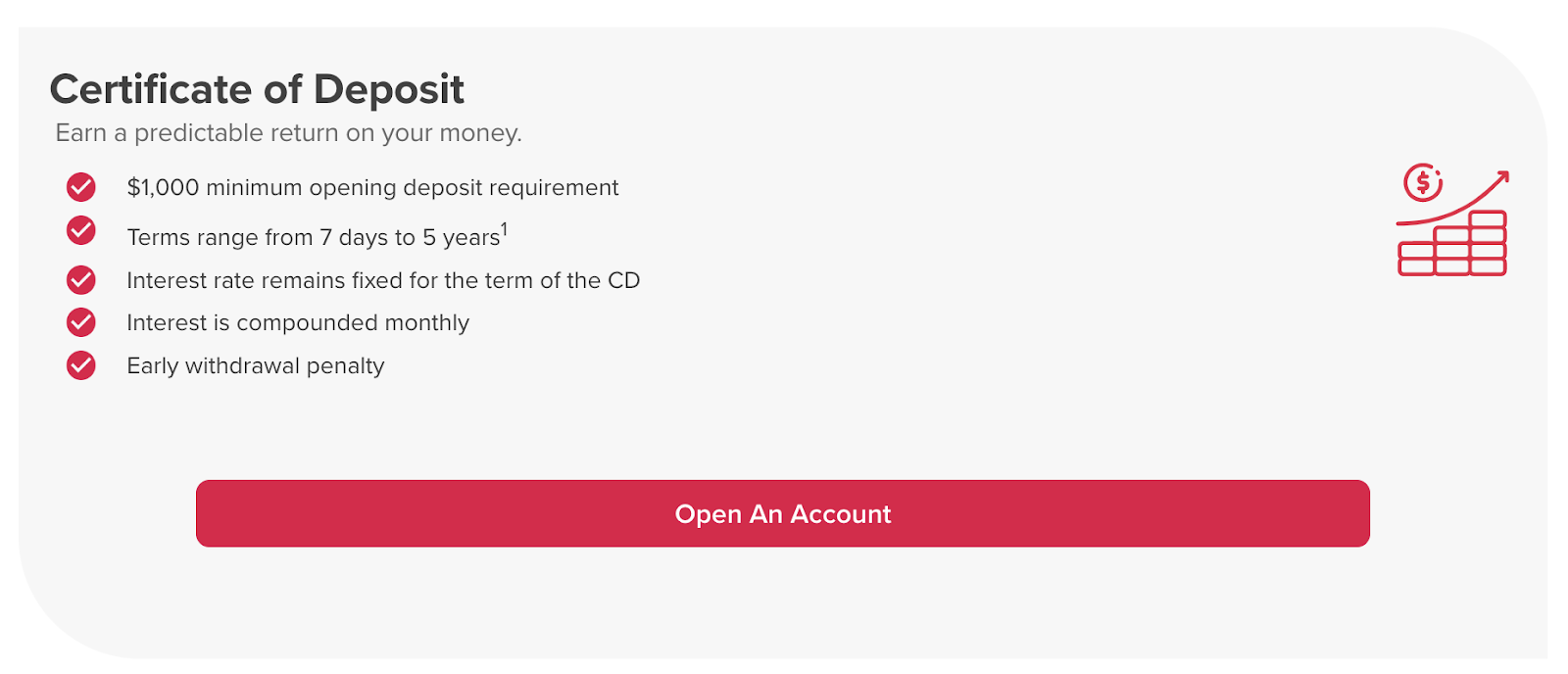Screen dimensions: 1568x674
Task: Open An Account with the red button
Action: point(783,513)
